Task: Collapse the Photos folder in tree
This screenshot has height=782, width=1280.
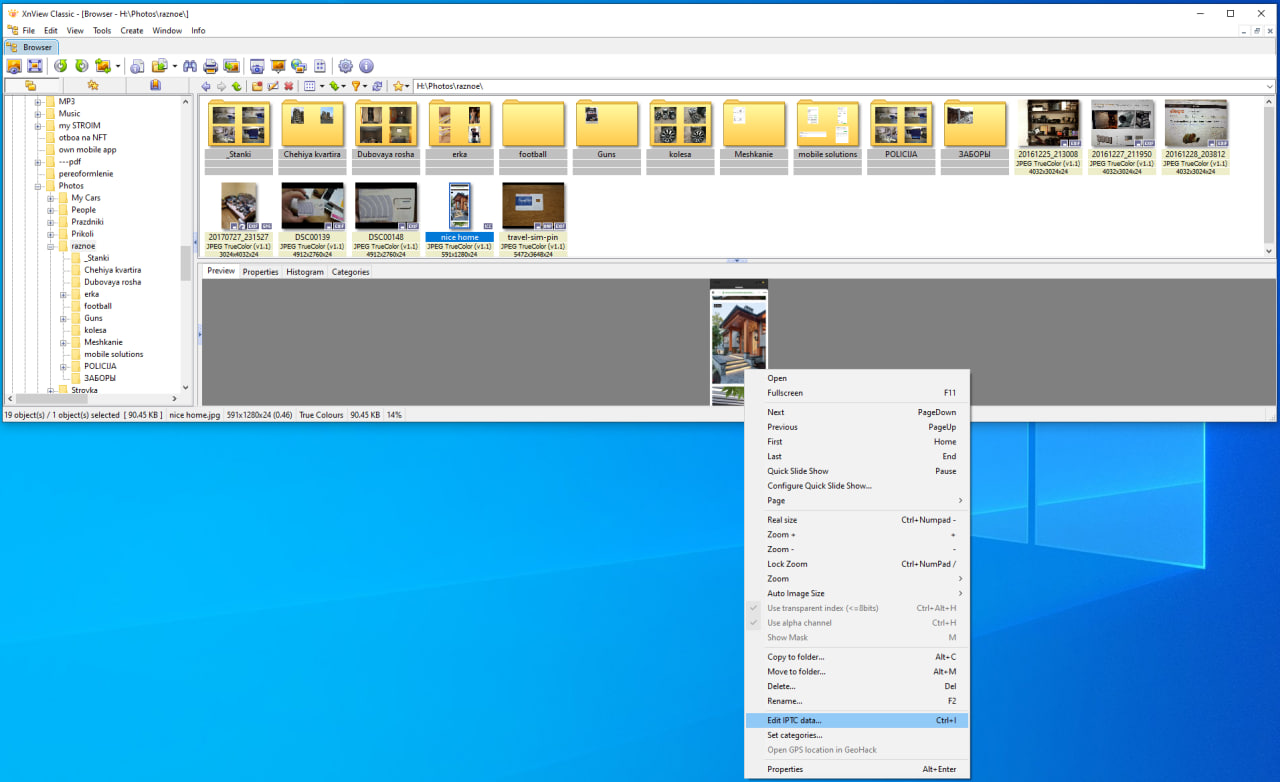Action: pos(38,186)
